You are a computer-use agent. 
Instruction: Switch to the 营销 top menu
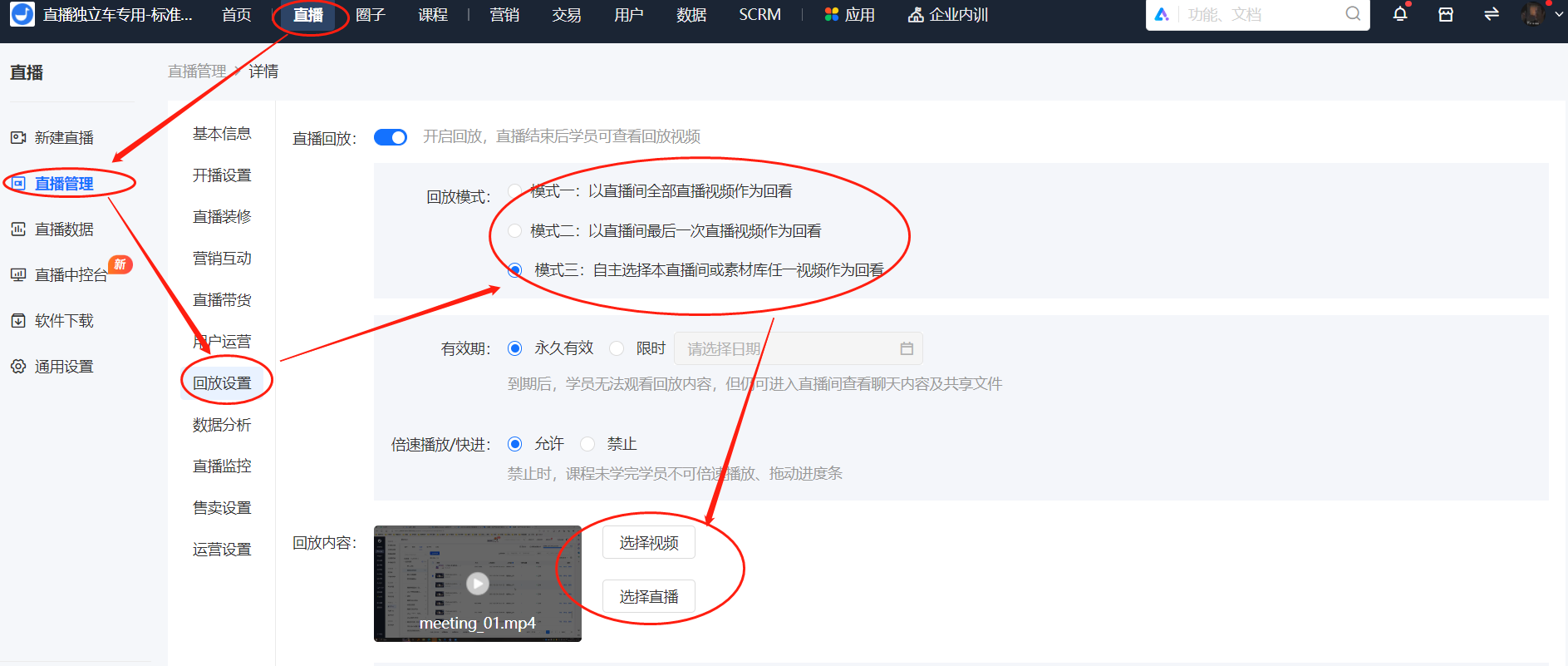[x=504, y=14]
